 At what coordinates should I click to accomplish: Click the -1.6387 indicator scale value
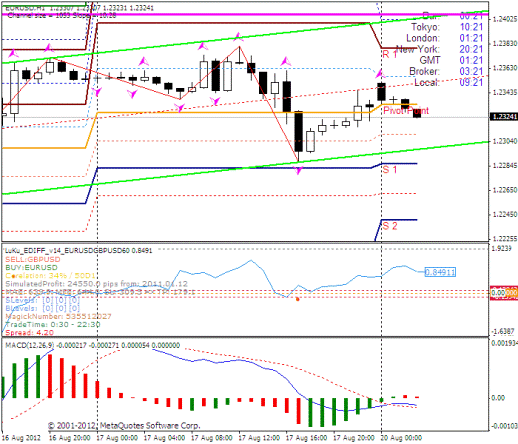(x=503, y=331)
